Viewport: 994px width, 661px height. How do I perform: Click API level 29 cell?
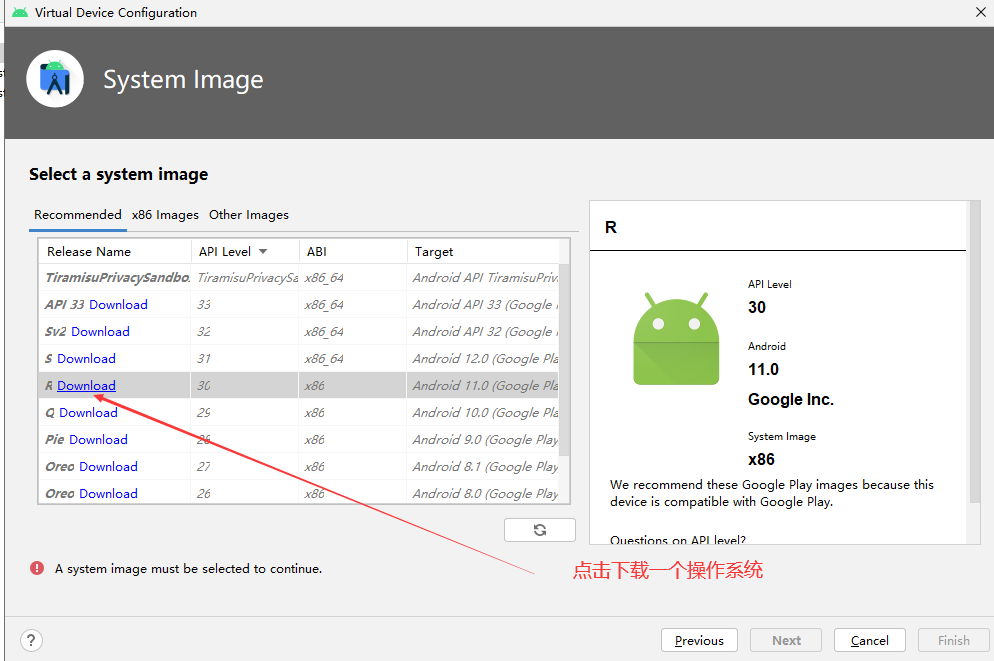click(x=245, y=413)
